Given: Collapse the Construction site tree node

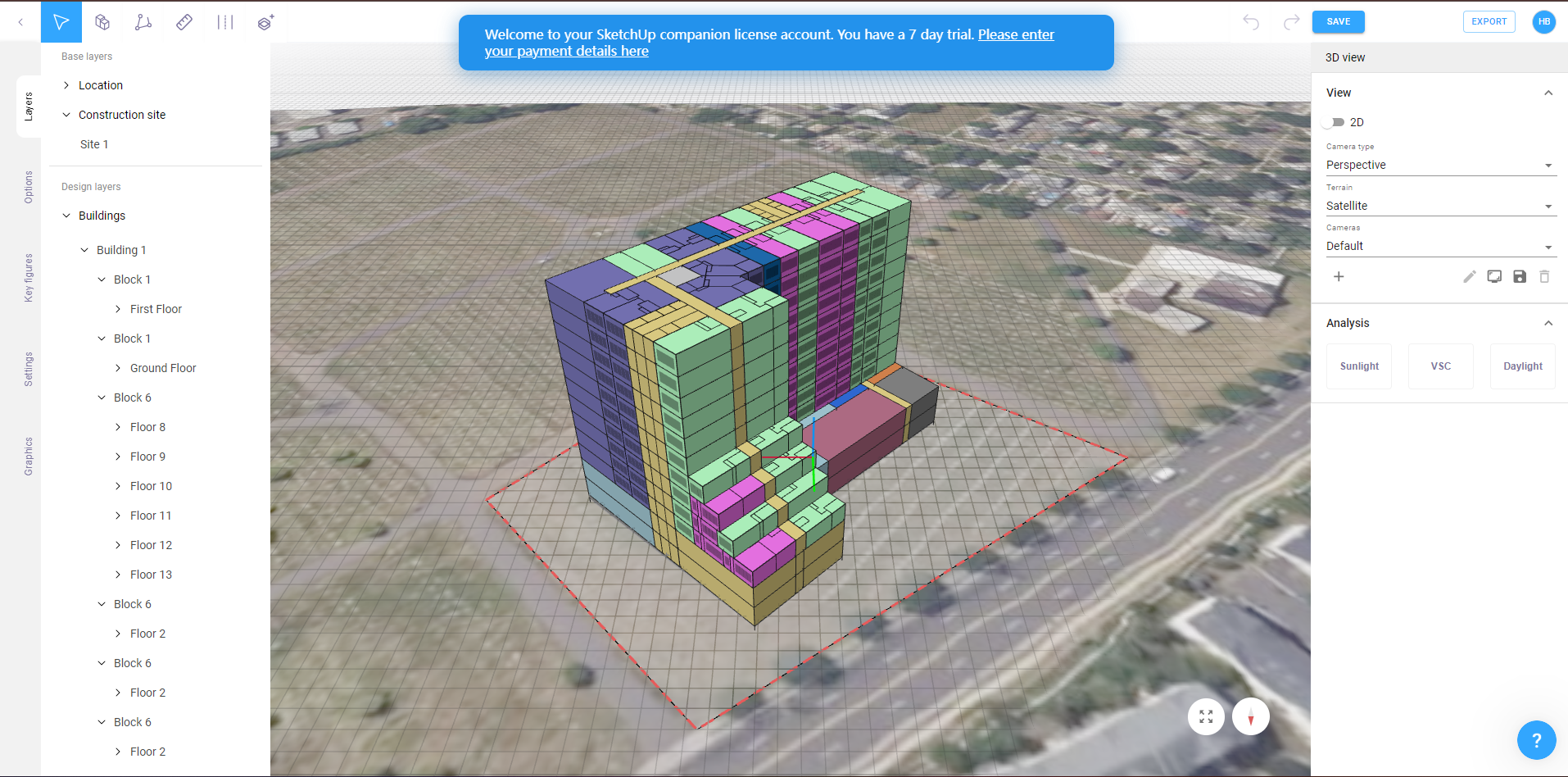Looking at the screenshot, I should [x=66, y=115].
